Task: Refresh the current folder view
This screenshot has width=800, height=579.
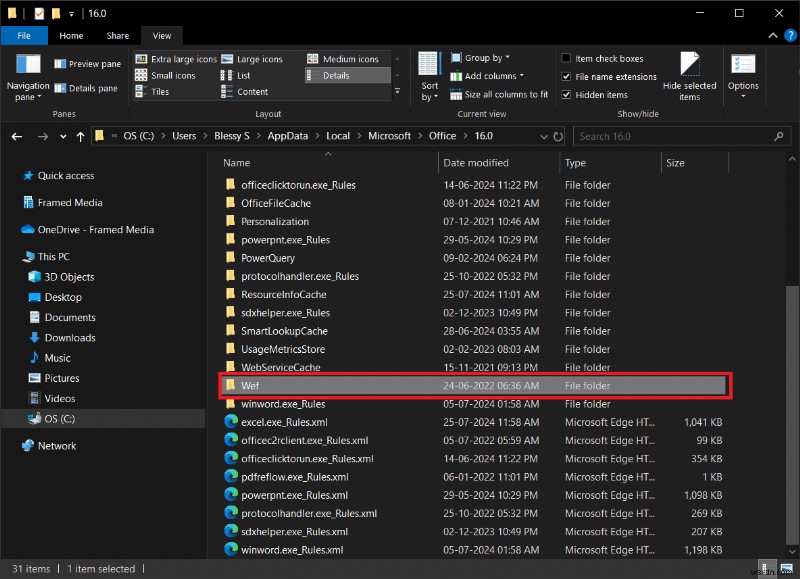Action: pyautogui.click(x=558, y=136)
